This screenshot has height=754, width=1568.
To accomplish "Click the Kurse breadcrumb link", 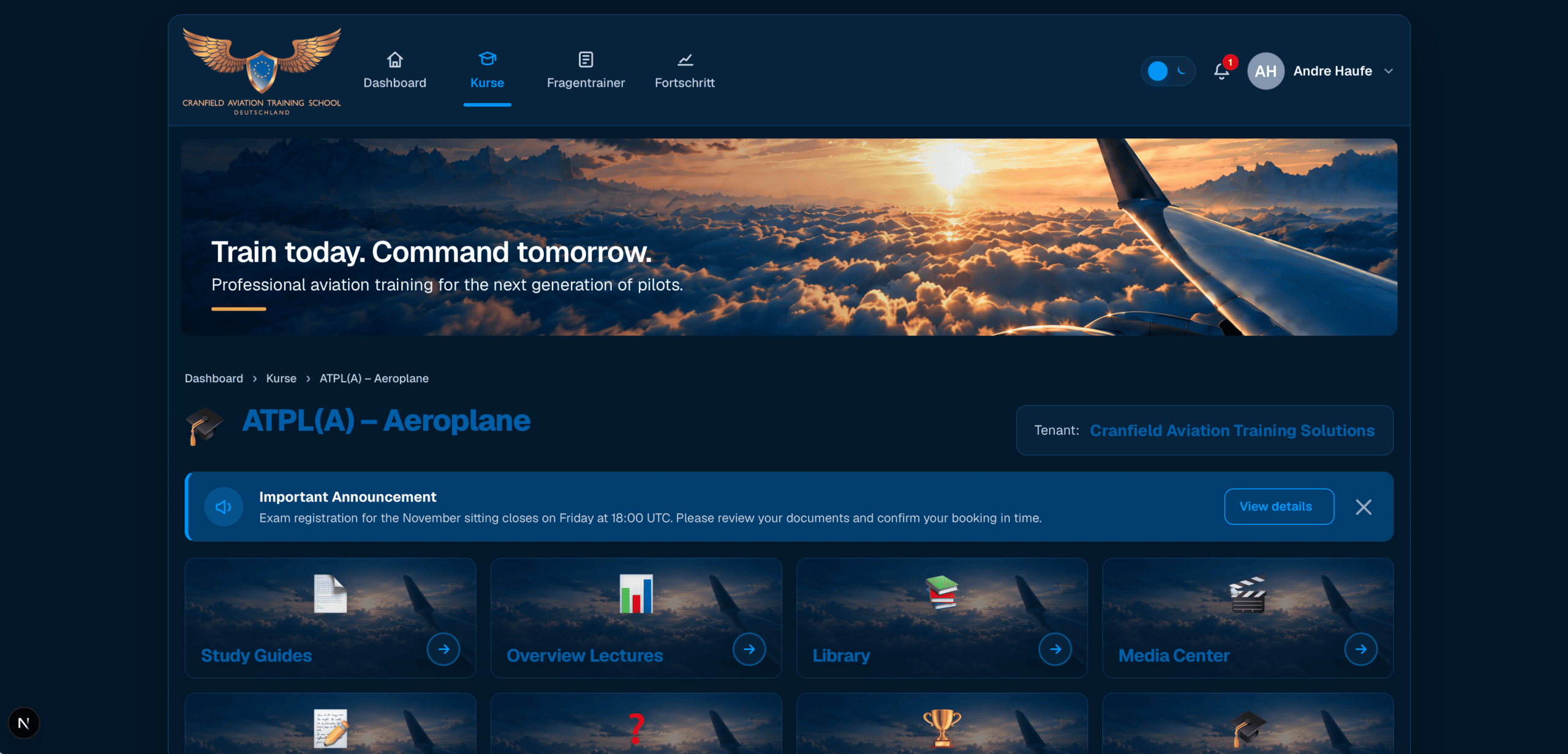I will tap(281, 378).
